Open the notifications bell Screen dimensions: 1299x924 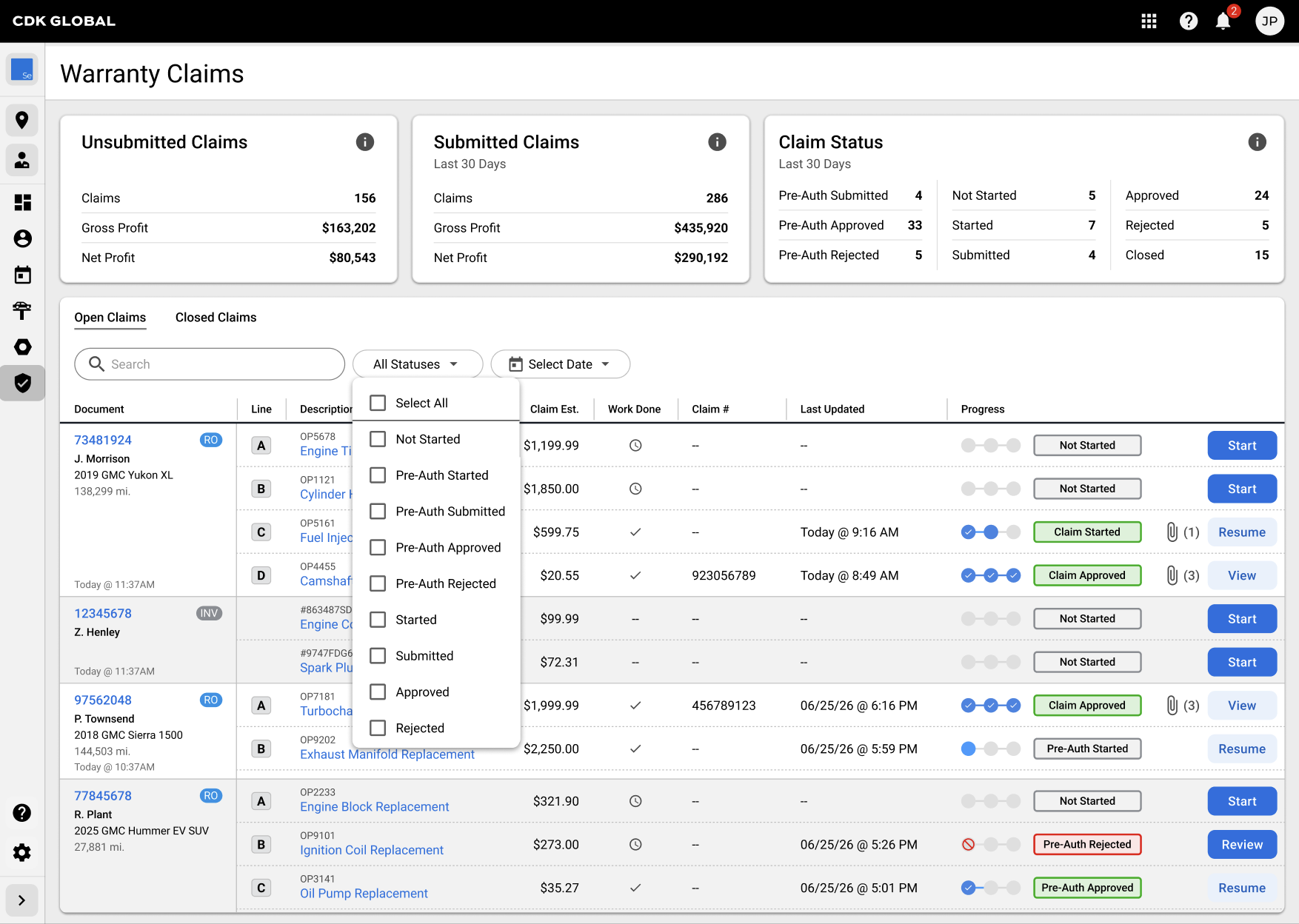point(1223,21)
